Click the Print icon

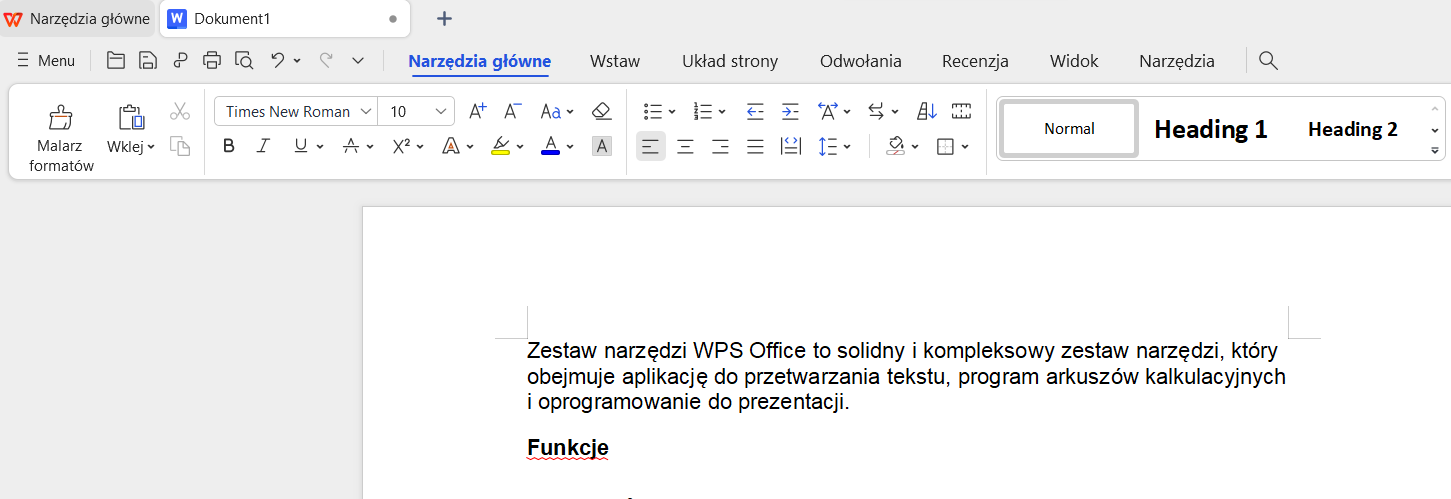point(212,61)
